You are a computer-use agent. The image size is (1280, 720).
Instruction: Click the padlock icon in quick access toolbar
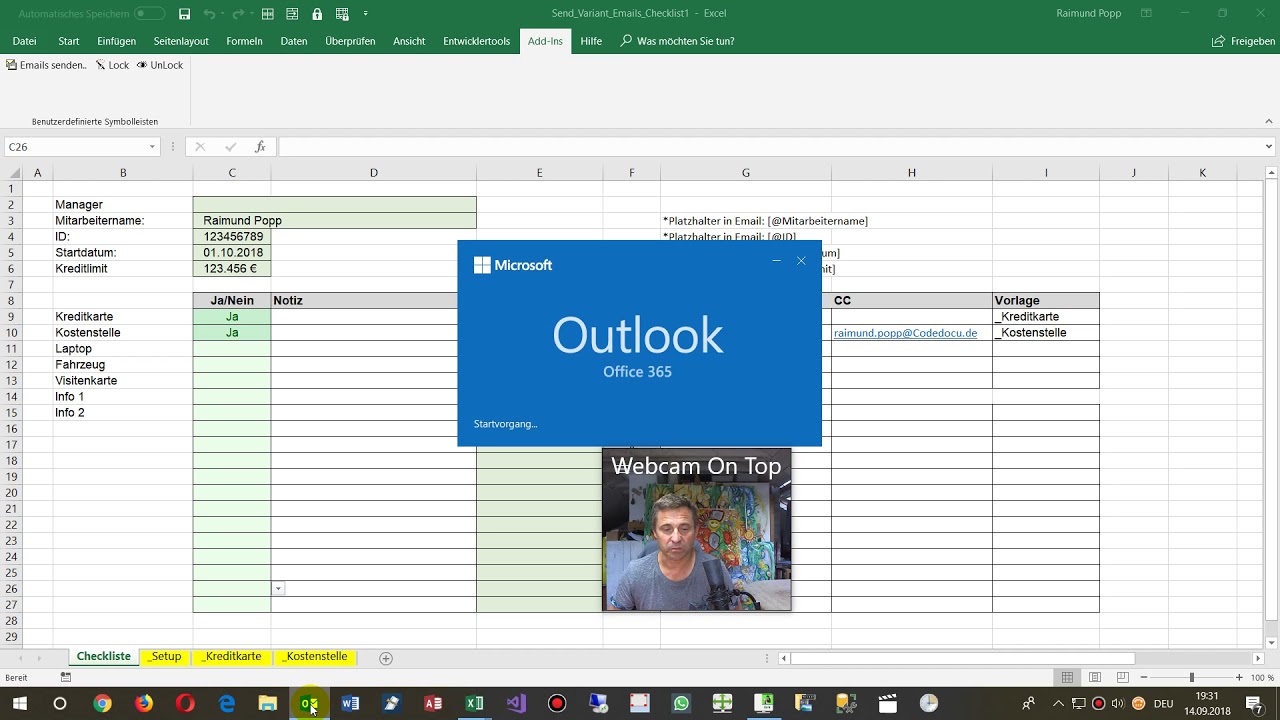[x=317, y=14]
